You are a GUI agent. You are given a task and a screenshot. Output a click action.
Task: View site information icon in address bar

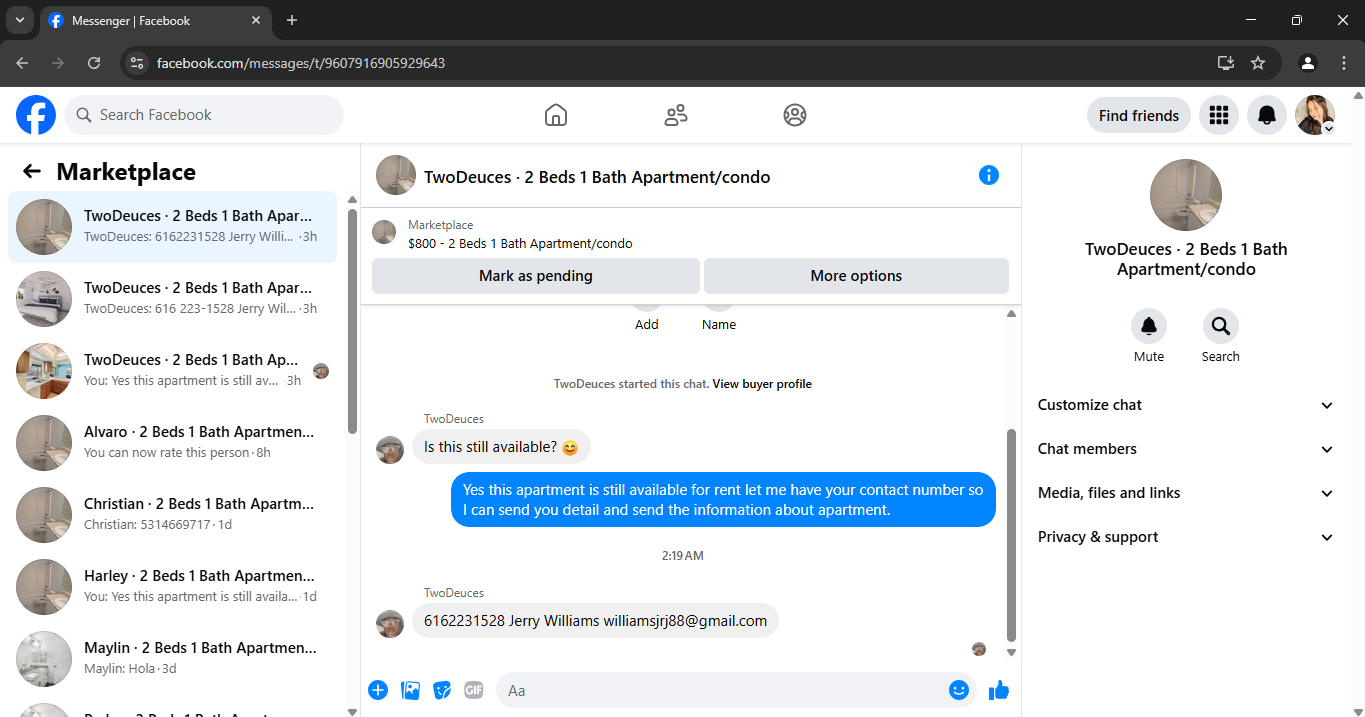(138, 63)
